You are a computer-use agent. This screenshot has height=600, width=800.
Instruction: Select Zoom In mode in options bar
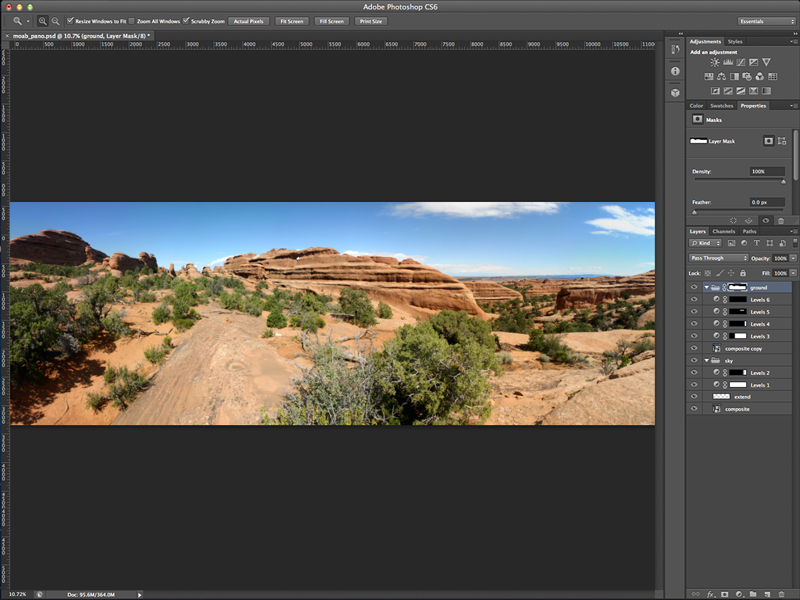[x=42, y=21]
